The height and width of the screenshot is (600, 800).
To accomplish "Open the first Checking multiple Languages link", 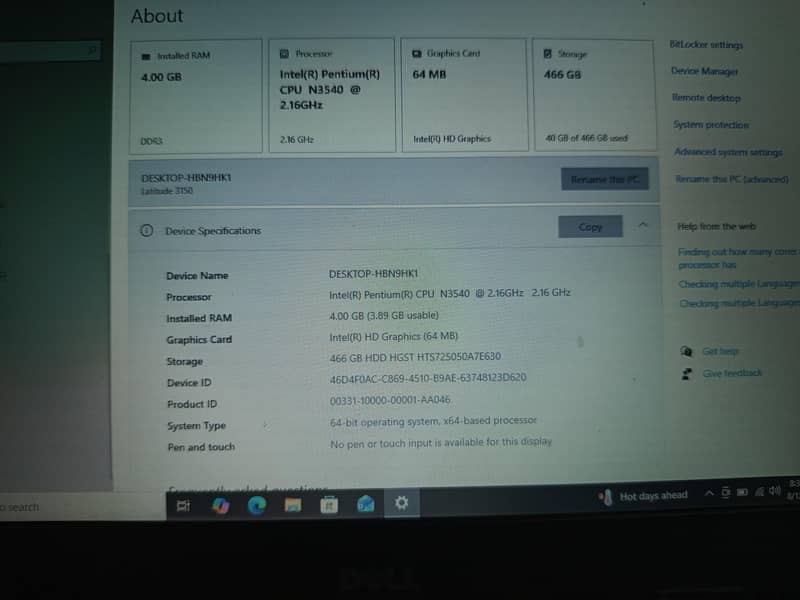I will point(739,284).
